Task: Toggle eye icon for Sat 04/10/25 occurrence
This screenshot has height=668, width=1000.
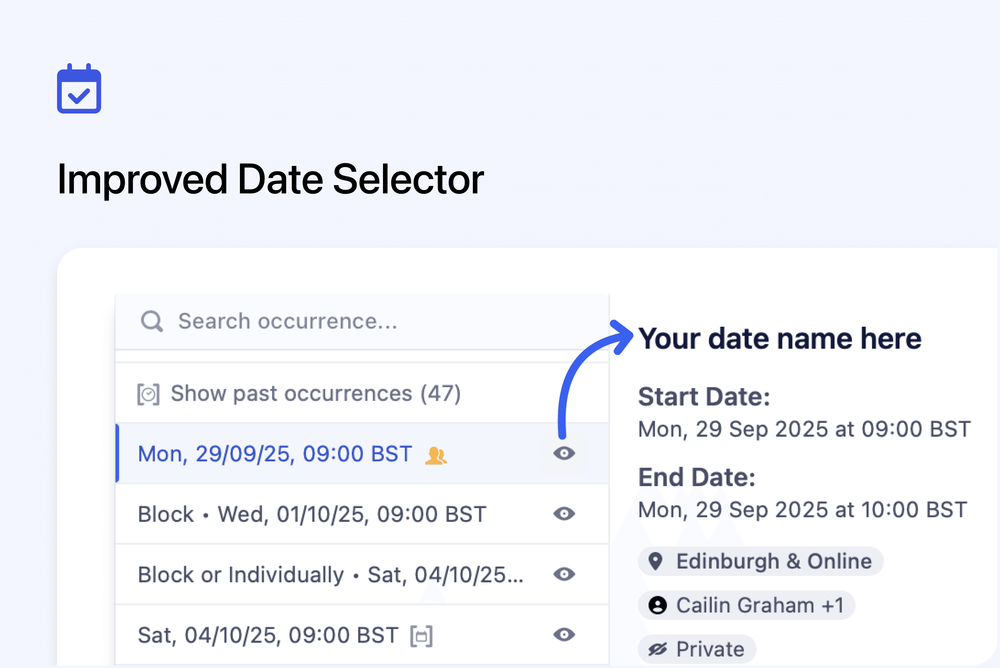Action: (x=563, y=635)
